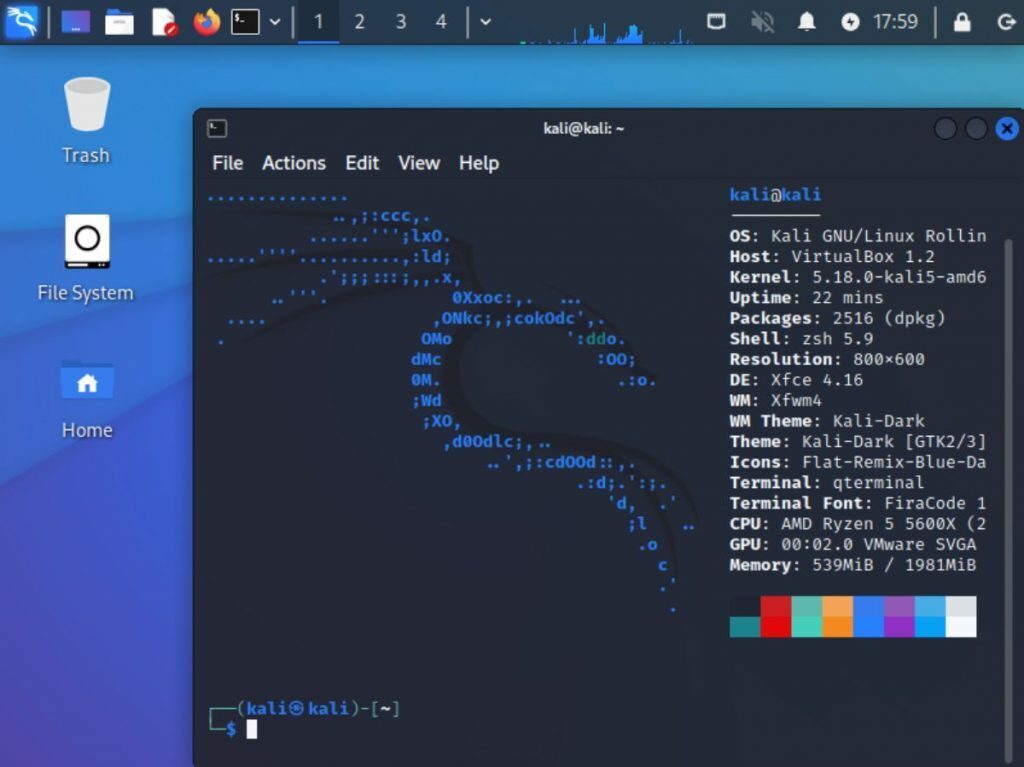
Task: Open the text editor panel launcher
Action: click(163, 22)
